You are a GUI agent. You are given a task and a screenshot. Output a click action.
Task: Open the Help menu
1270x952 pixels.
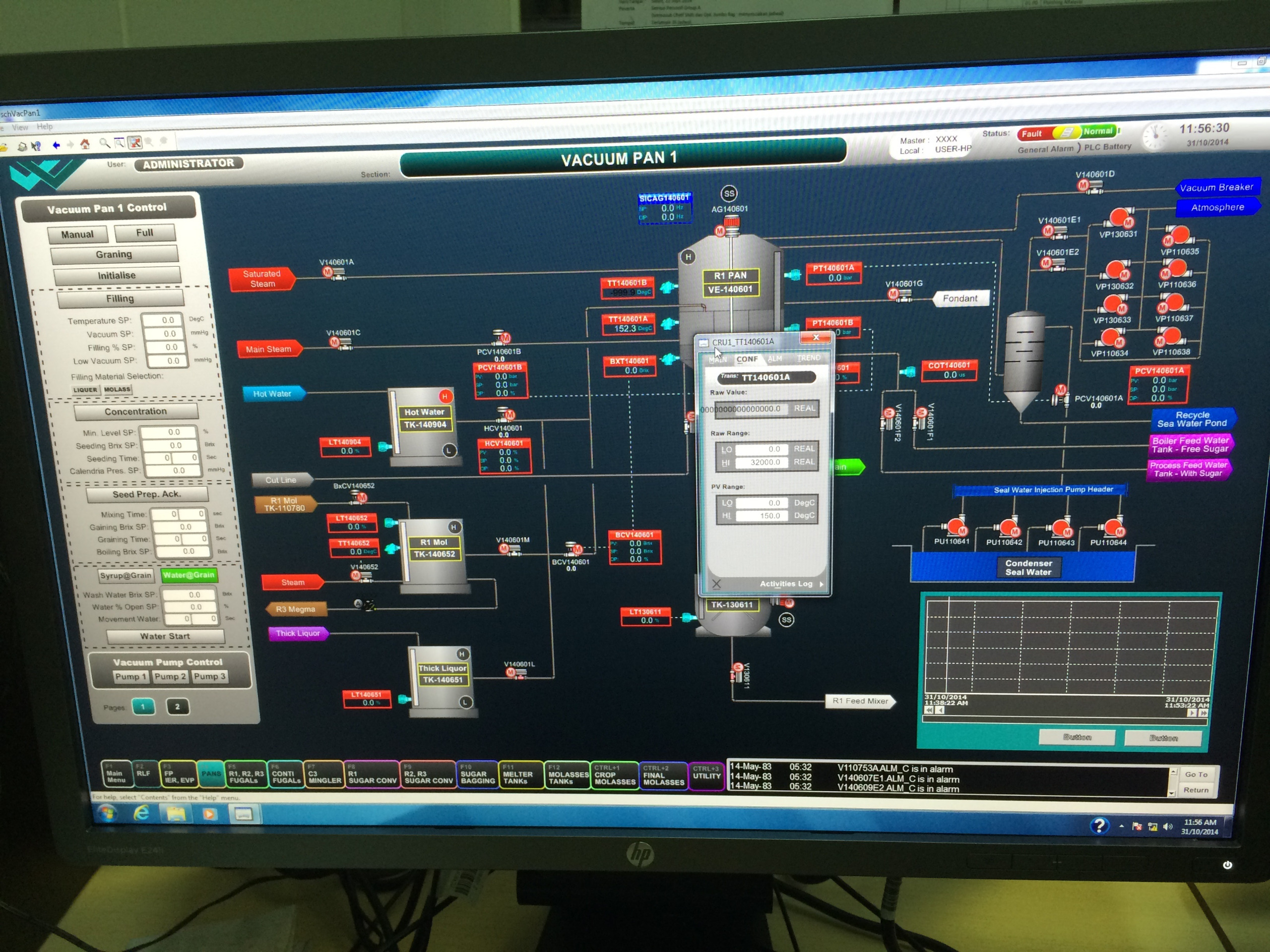click(x=44, y=126)
